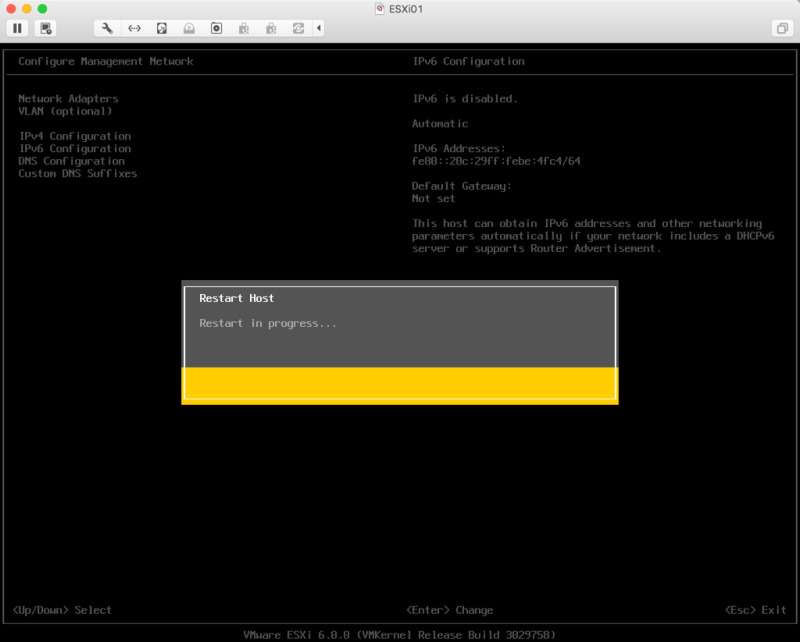Viewport: 800px width, 642px height.
Task: Click the left USB lock device icon
Action: pos(243,28)
